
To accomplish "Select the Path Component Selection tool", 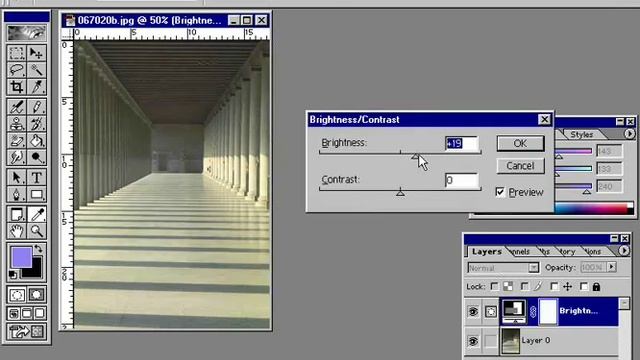I will tap(17, 178).
